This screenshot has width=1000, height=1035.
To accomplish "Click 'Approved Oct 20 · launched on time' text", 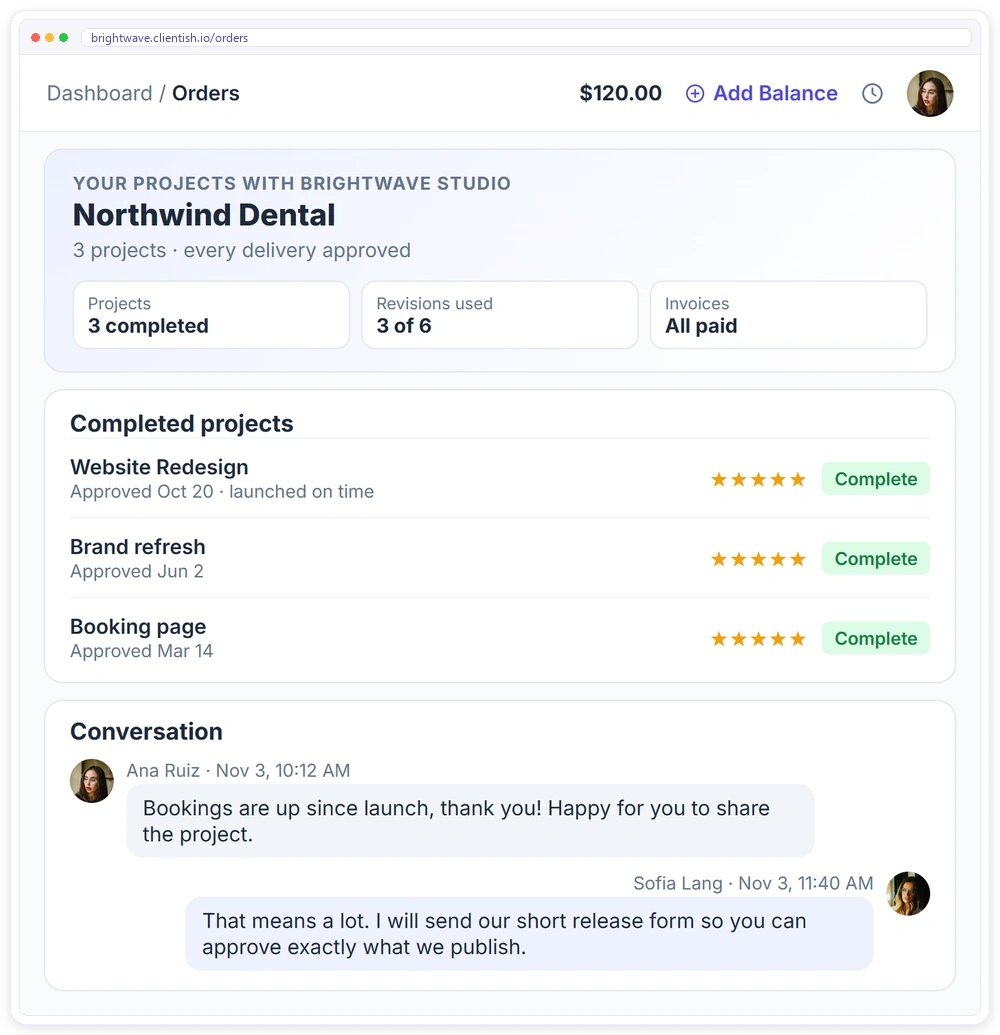I will point(222,492).
